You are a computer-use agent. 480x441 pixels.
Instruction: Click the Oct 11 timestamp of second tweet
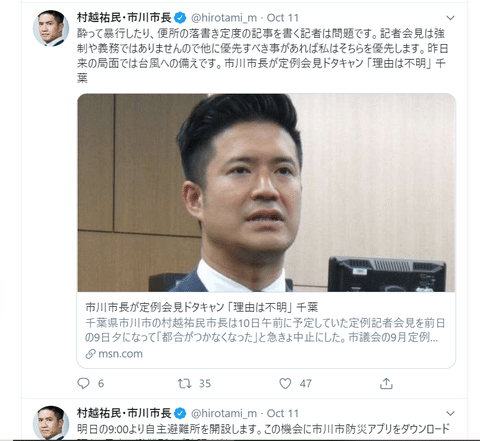click(x=283, y=413)
